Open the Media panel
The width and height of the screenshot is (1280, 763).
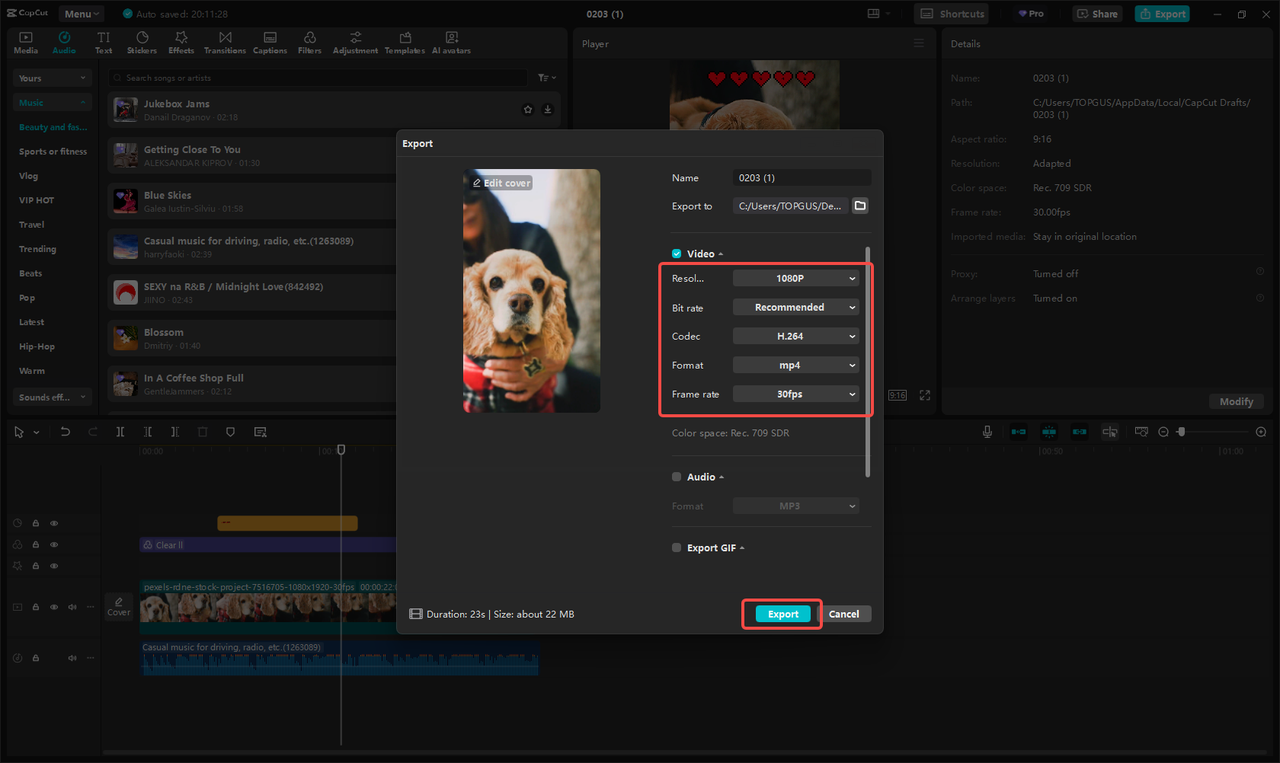[25, 41]
